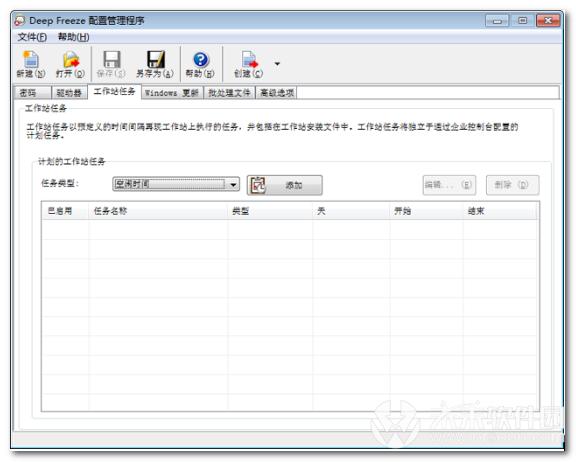The image size is (576, 462).
Task: Click the Deep Freeze title bar app icon
Action: (19, 21)
